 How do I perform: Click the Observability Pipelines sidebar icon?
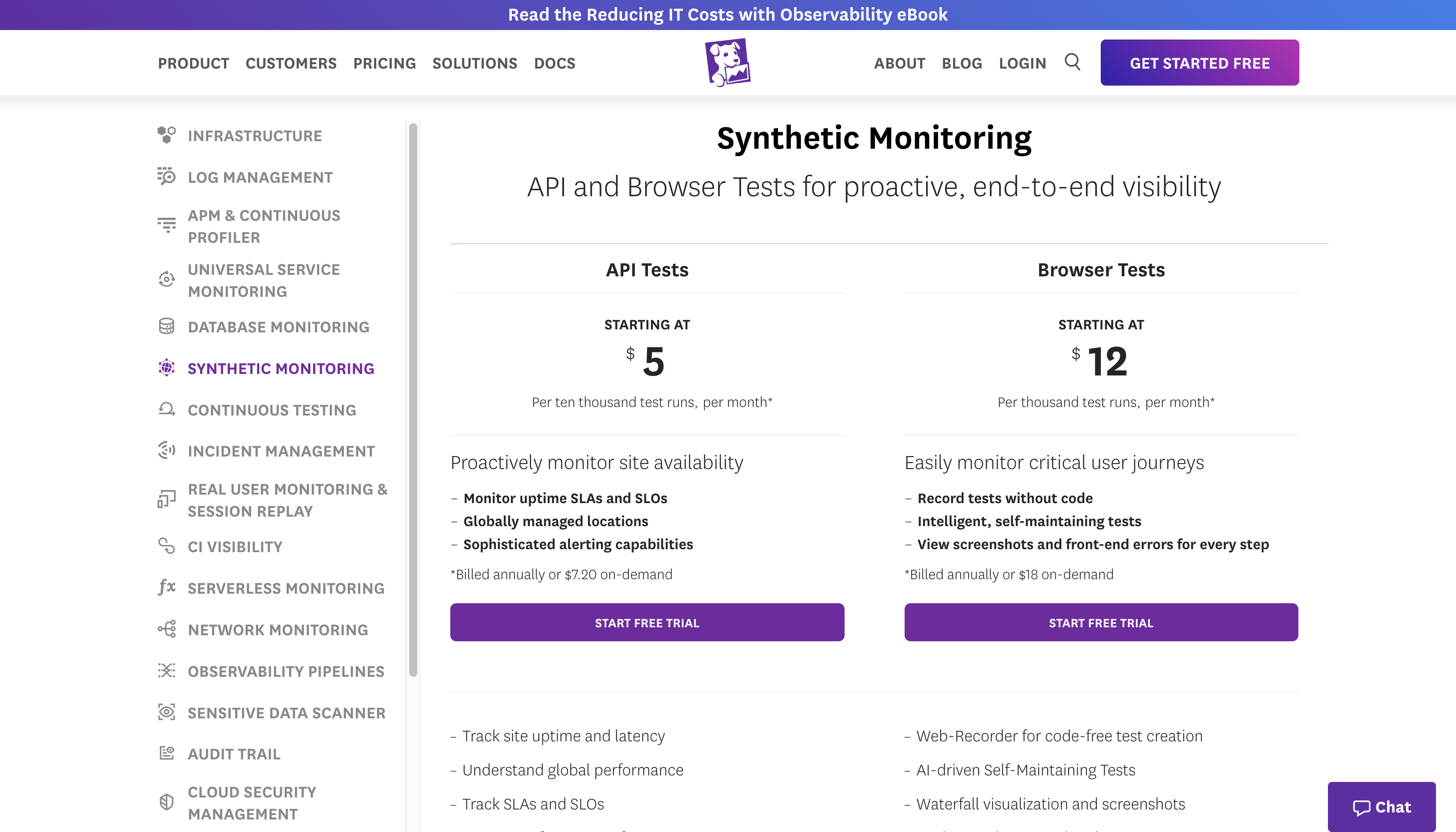point(165,670)
